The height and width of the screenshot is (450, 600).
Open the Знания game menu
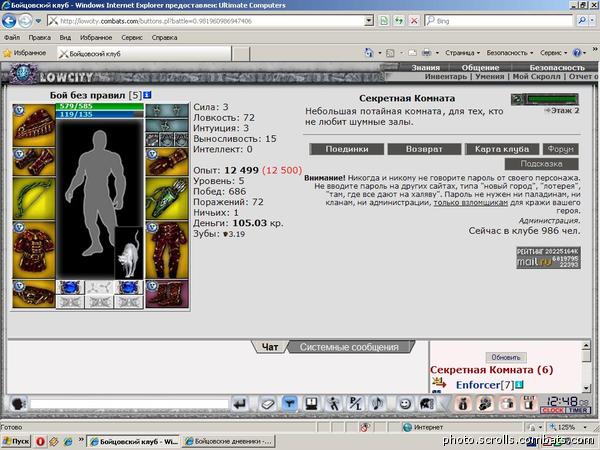[426, 67]
